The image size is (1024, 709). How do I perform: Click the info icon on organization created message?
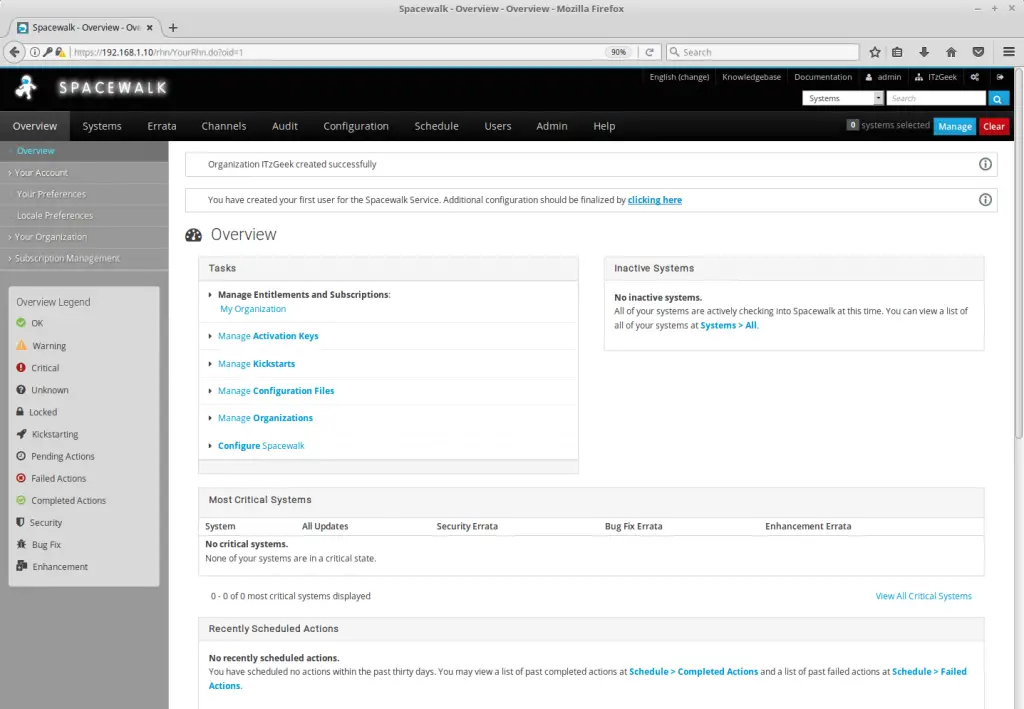click(985, 165)
